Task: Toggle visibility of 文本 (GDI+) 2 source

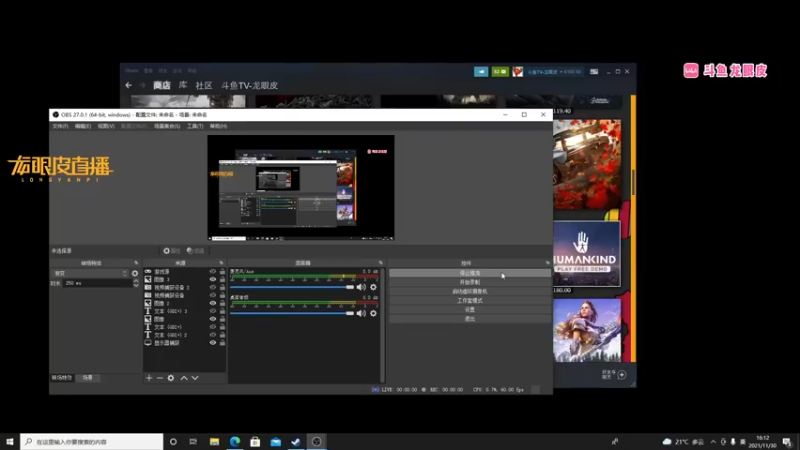Action: tap(213, 335)
